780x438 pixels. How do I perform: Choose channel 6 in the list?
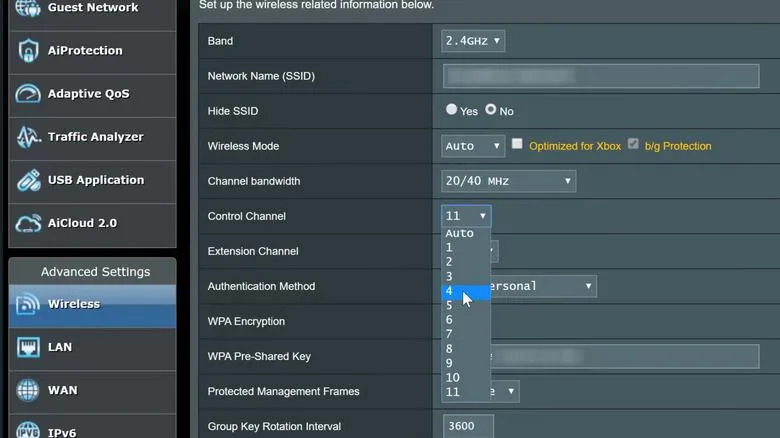pos(466,320)
